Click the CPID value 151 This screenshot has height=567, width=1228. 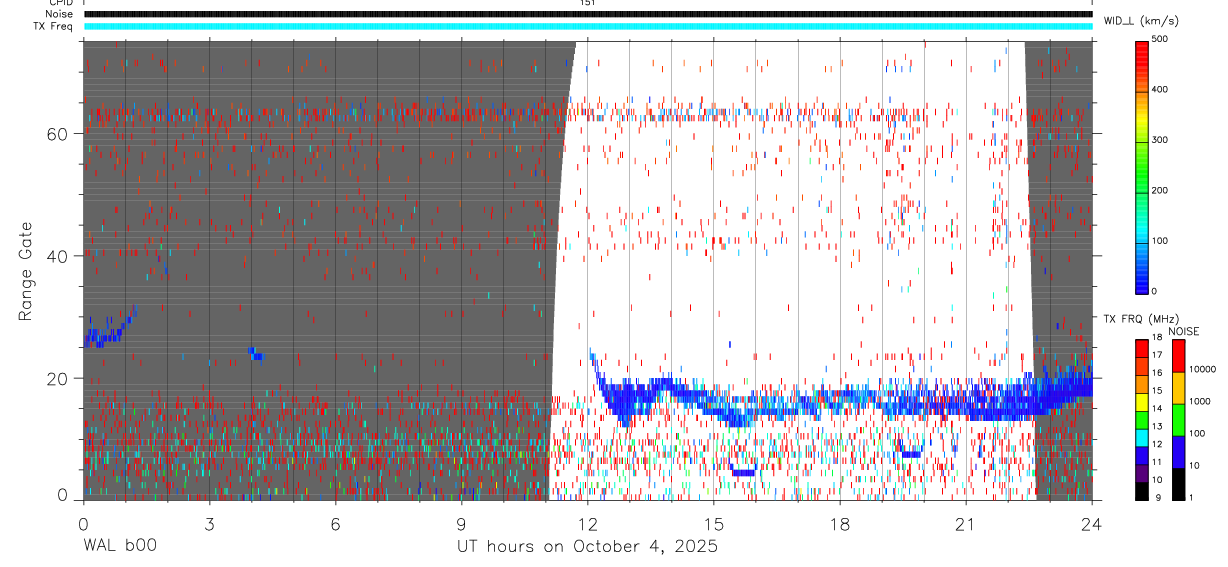[x=587, y=3]
